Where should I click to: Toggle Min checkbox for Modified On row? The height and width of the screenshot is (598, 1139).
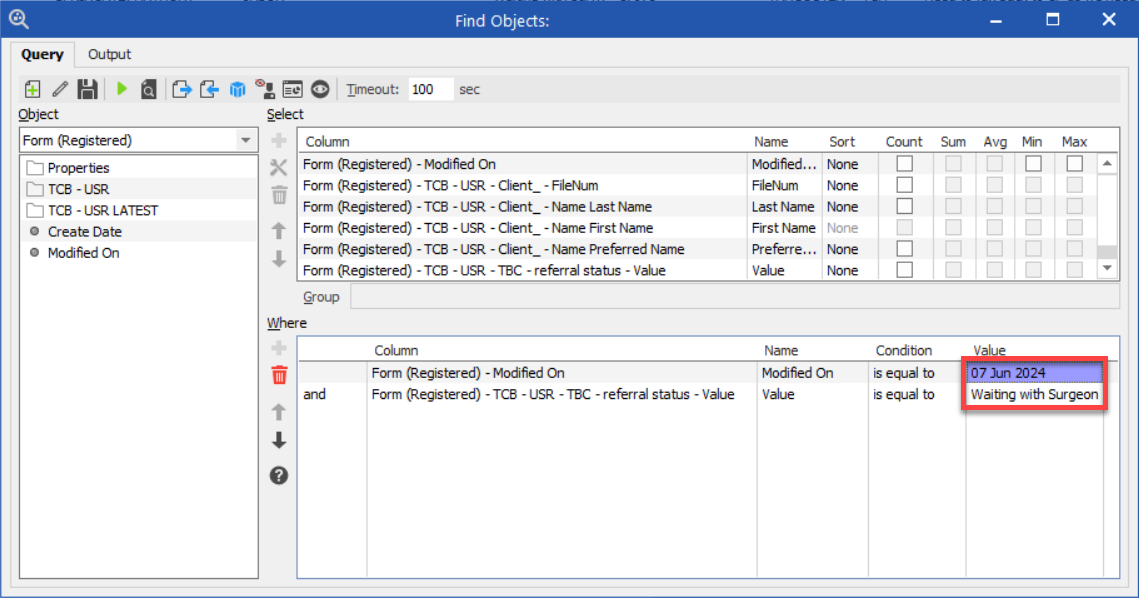tap(1033, 164)
